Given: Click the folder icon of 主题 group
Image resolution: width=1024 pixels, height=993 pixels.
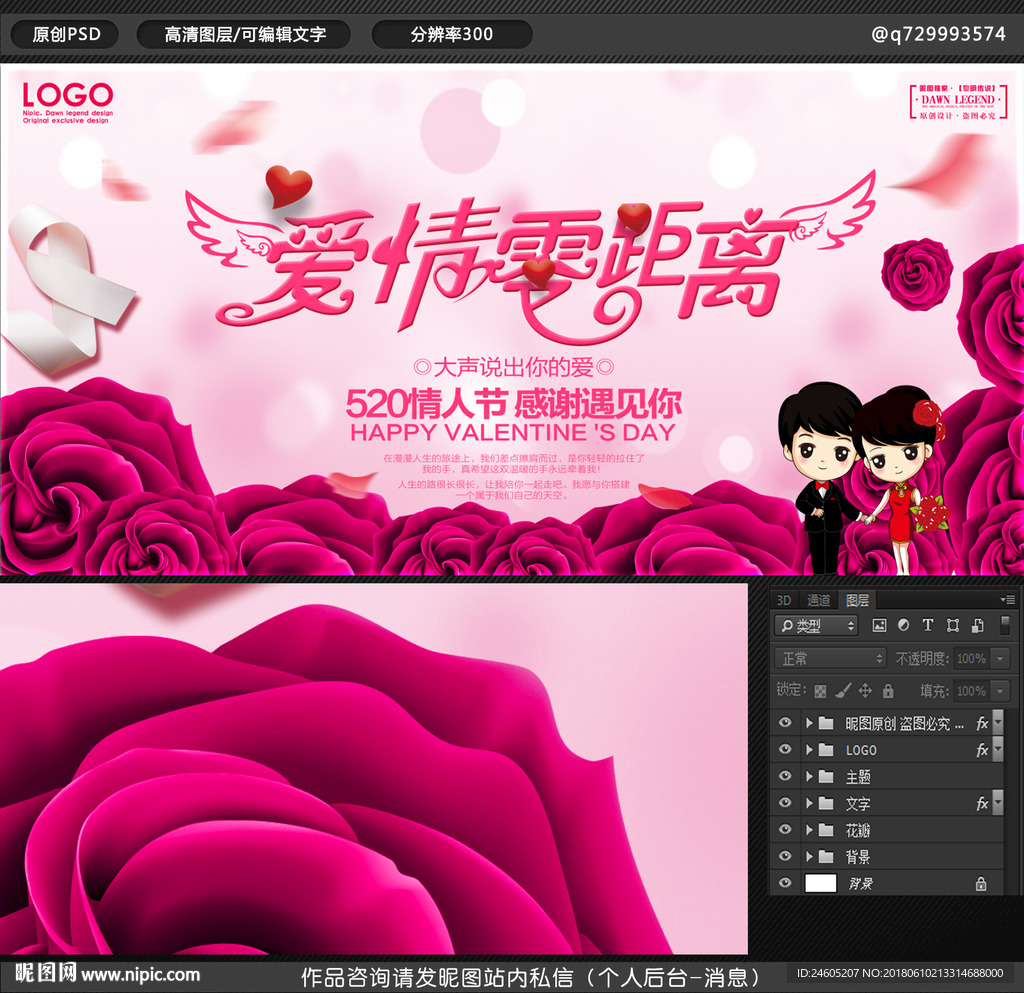Looking at the screenshot, I should 826,777.
